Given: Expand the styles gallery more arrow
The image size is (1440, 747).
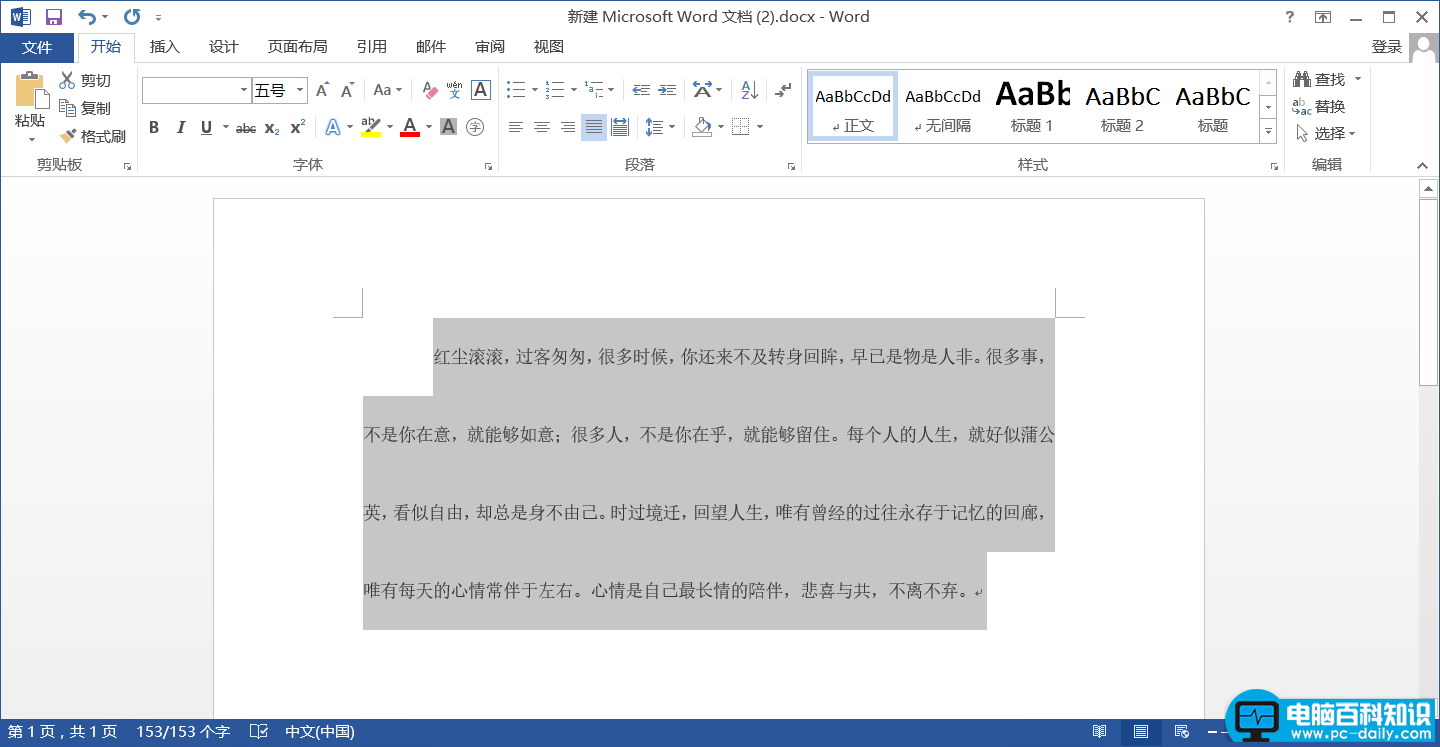Looking at the screenshot, I should pyautogui.click(x=1268, y=131).
